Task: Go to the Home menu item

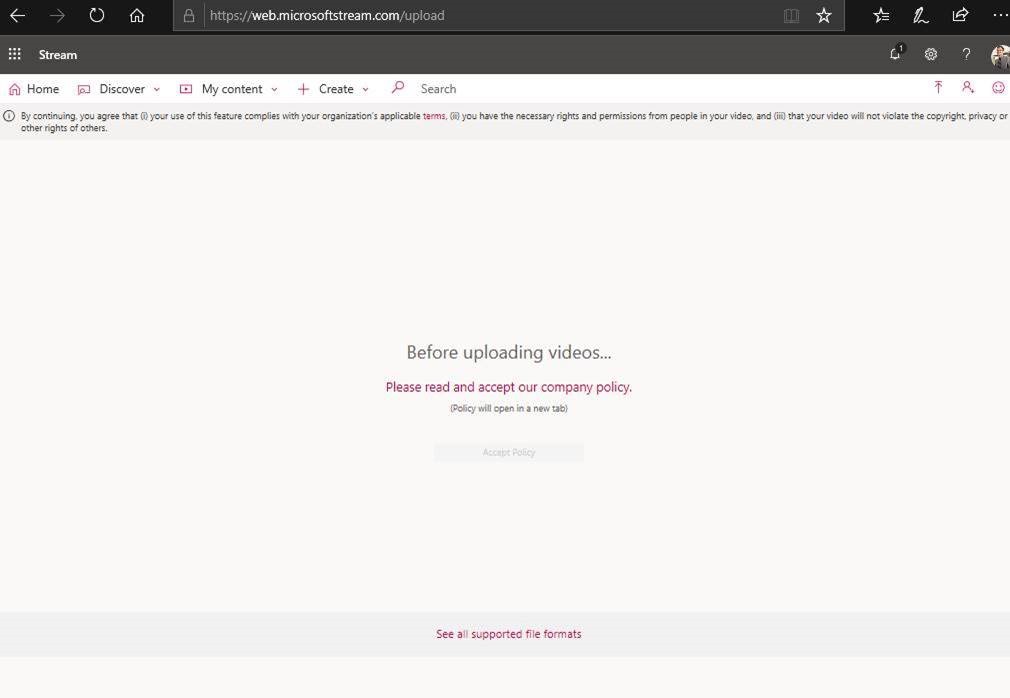Action: [x=34, y=89]
